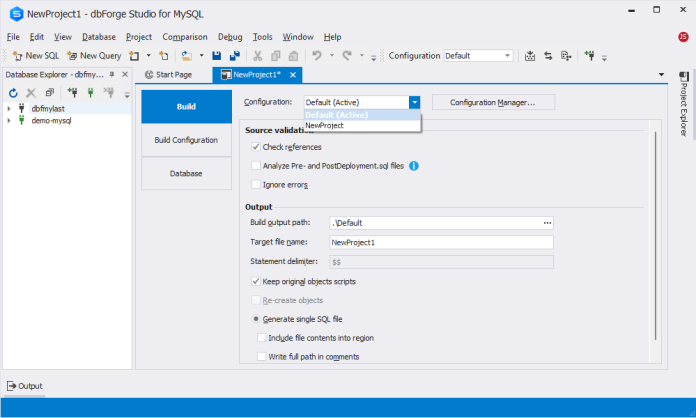This screenshot has width=696, height=418.
Task: Open the Comparison menu
Action: click(x=184, y=36)
